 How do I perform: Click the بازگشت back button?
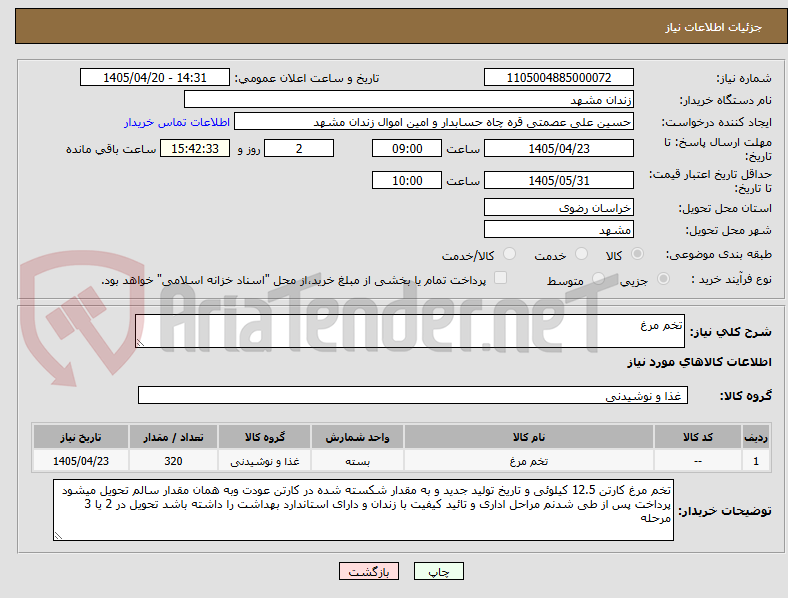coord(369,571)
